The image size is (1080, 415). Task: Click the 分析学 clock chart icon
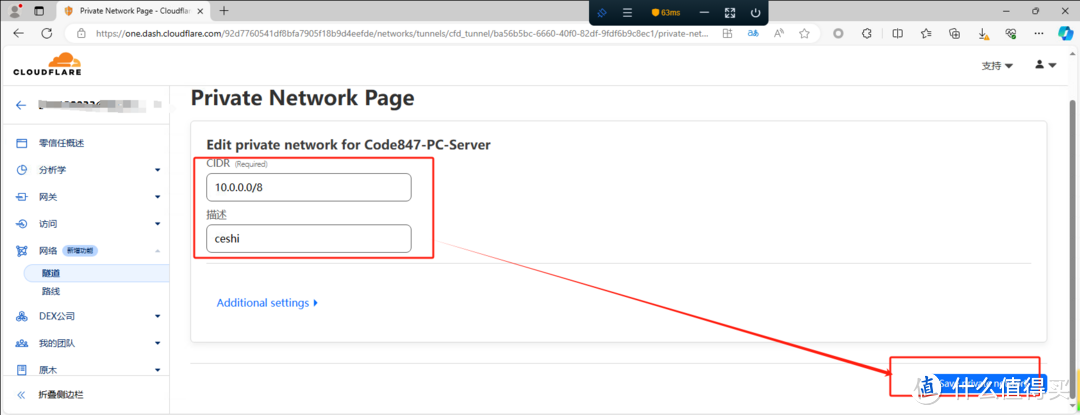click(22, 170)
